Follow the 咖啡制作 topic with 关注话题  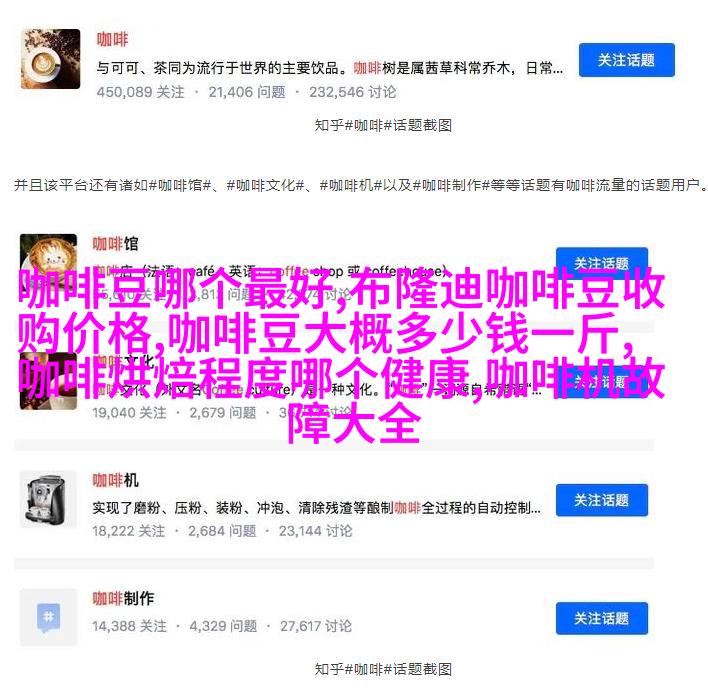[x=601, y=618]
